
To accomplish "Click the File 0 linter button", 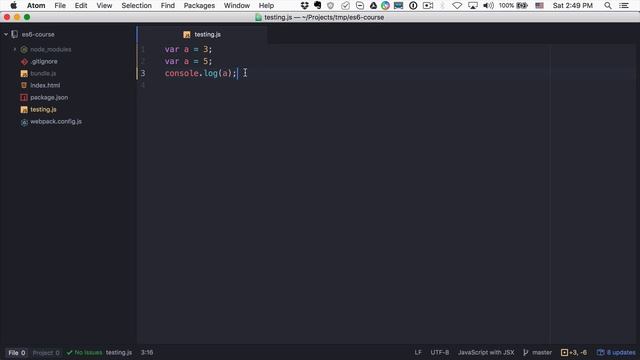I will pyautogui.click(x=17, y=353).
